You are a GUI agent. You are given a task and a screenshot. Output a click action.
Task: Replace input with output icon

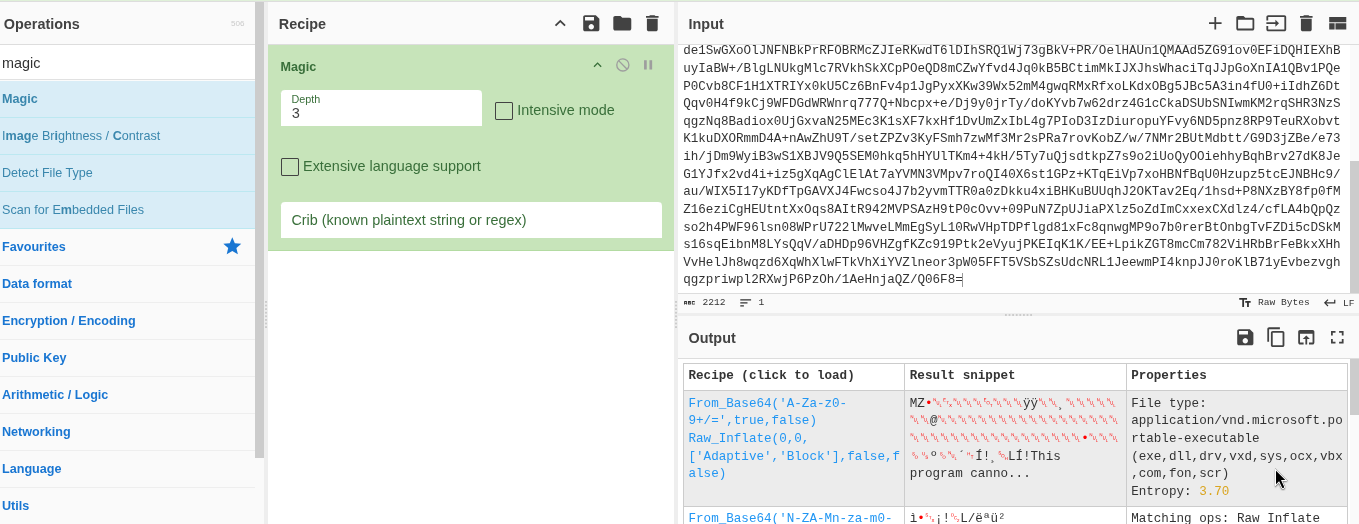[x=1306, y=337]
